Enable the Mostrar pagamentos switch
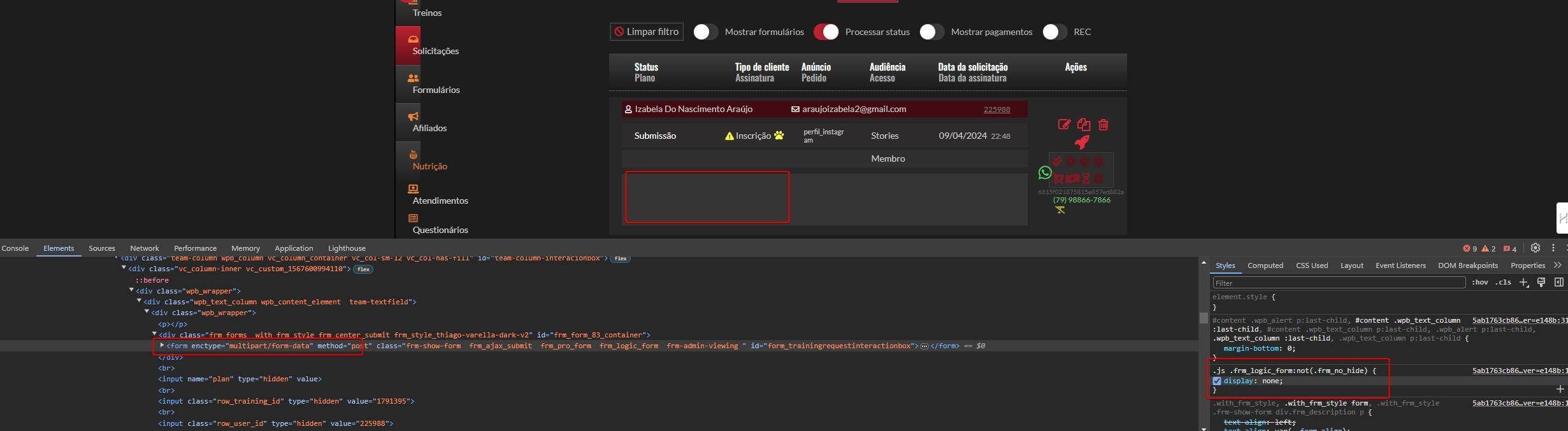1568x431 pixels. coord(931,32)
